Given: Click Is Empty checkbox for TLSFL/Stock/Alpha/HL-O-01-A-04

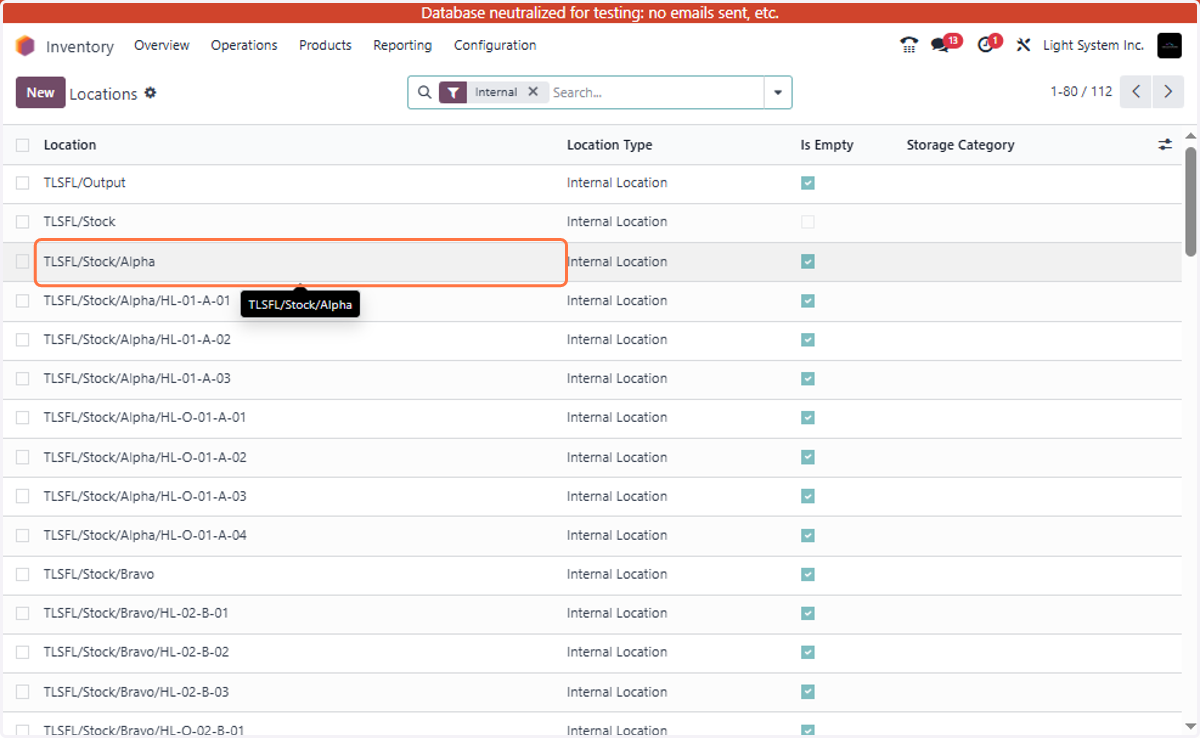Looking at the screenshot, I should point(808,535).
